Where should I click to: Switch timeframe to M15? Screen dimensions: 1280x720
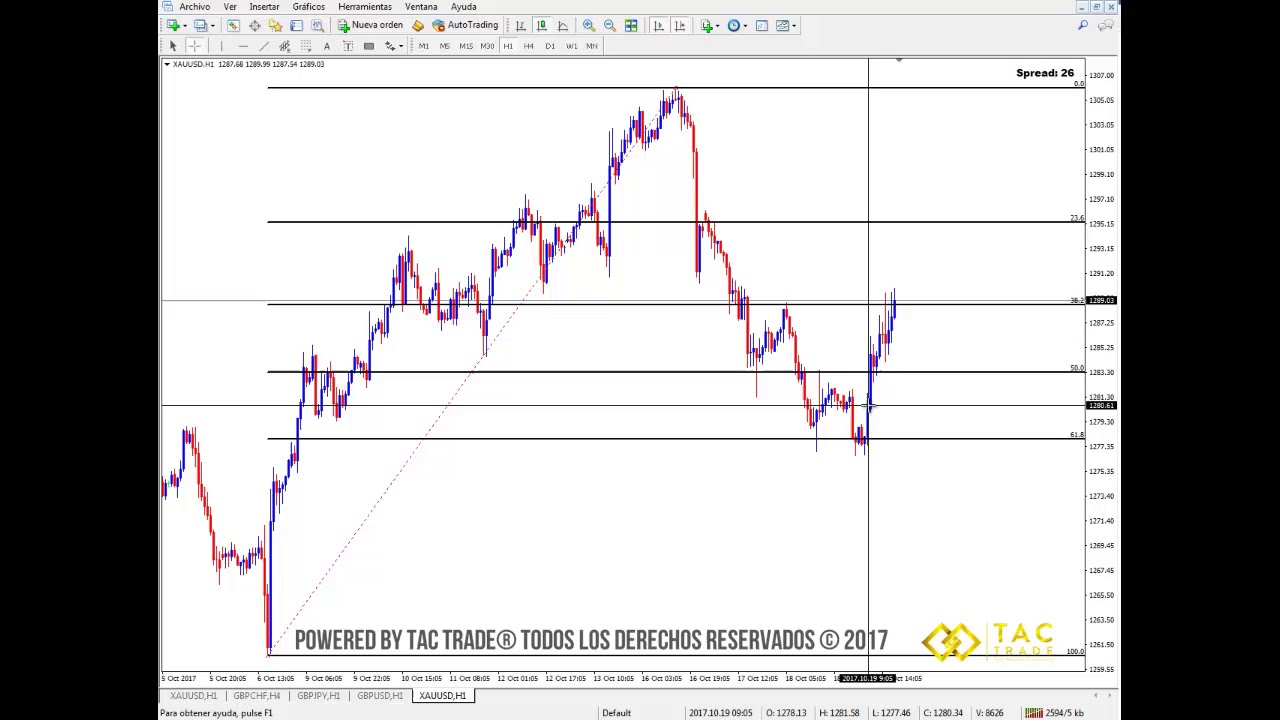pos(466,46)
